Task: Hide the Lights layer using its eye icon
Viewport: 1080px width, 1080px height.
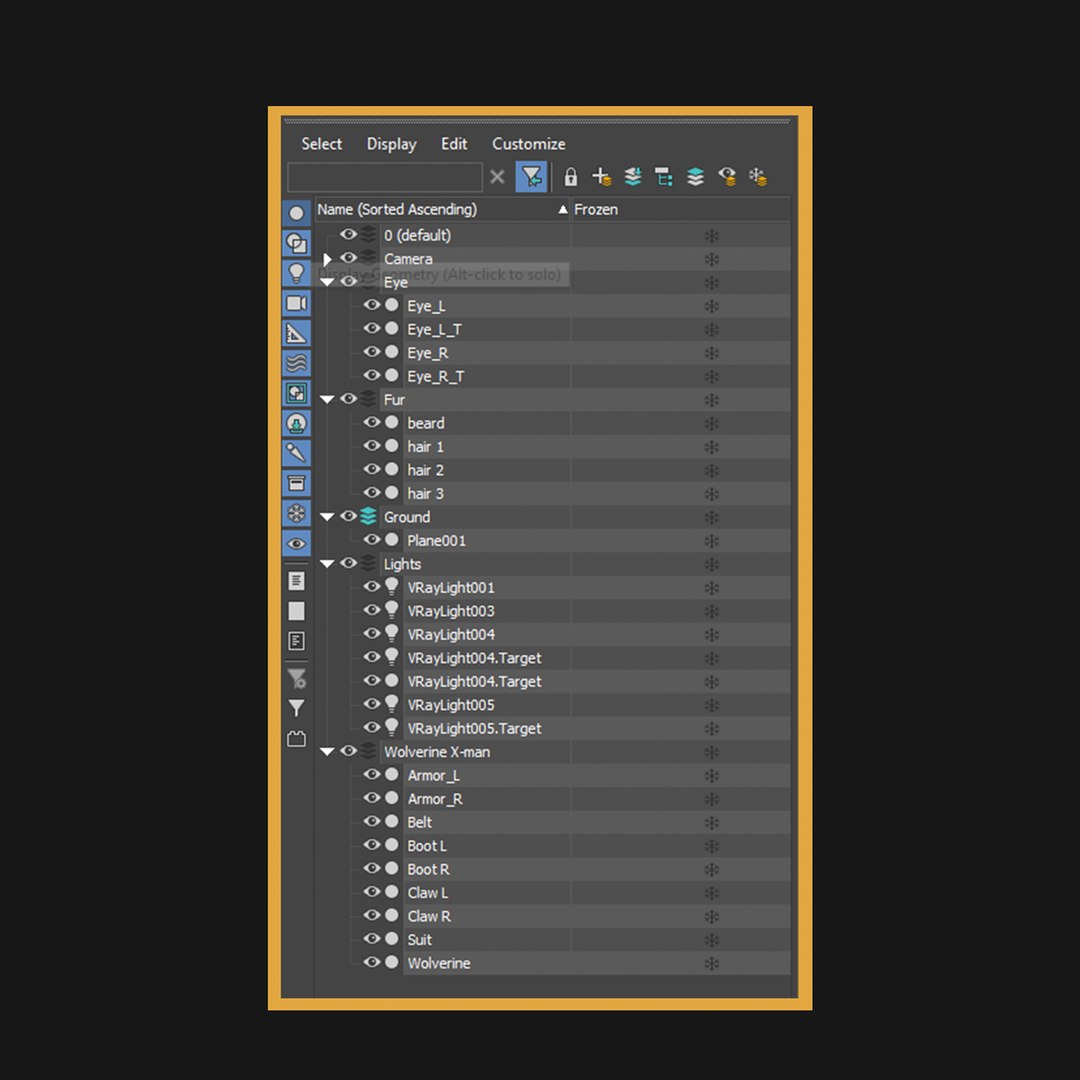Action: point(349,563)
